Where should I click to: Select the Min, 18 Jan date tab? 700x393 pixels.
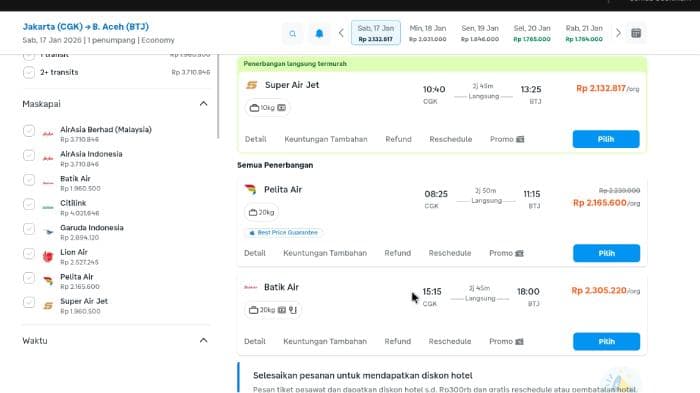428,33
